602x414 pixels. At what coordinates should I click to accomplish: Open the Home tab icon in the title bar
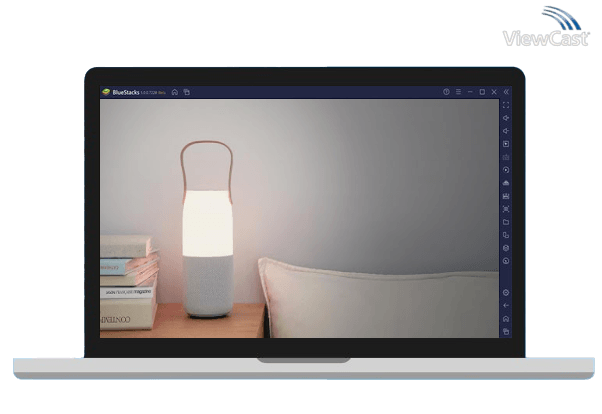(x=175, y=92)
